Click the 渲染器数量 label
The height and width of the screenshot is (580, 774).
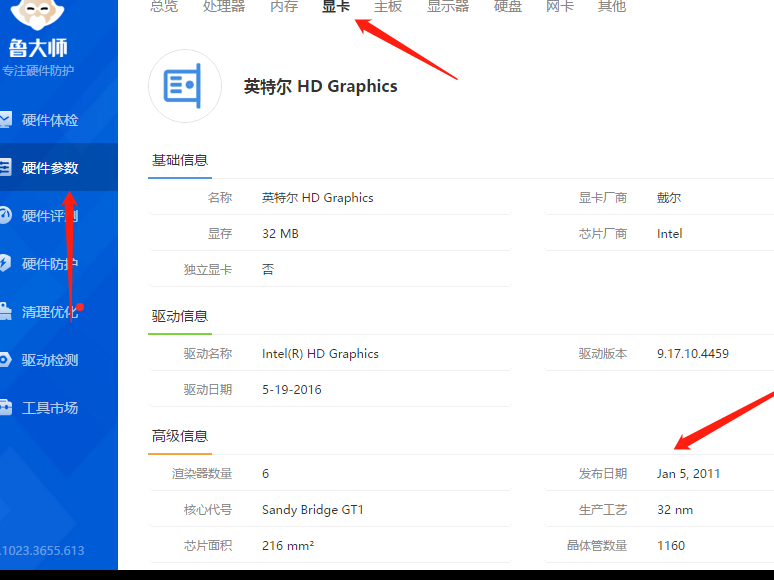tap(201, 474)
